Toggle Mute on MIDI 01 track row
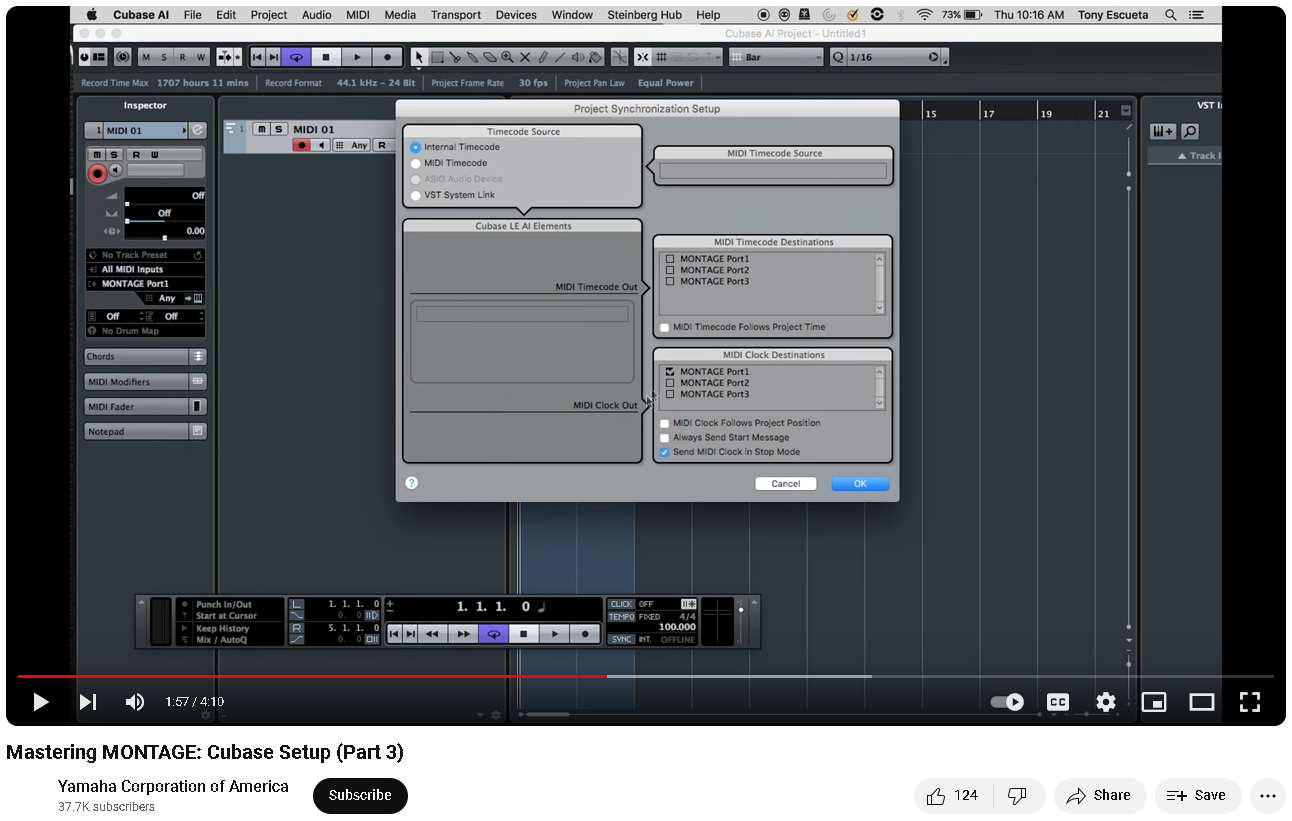1292x821 pixels. click(x=261, y=129)
